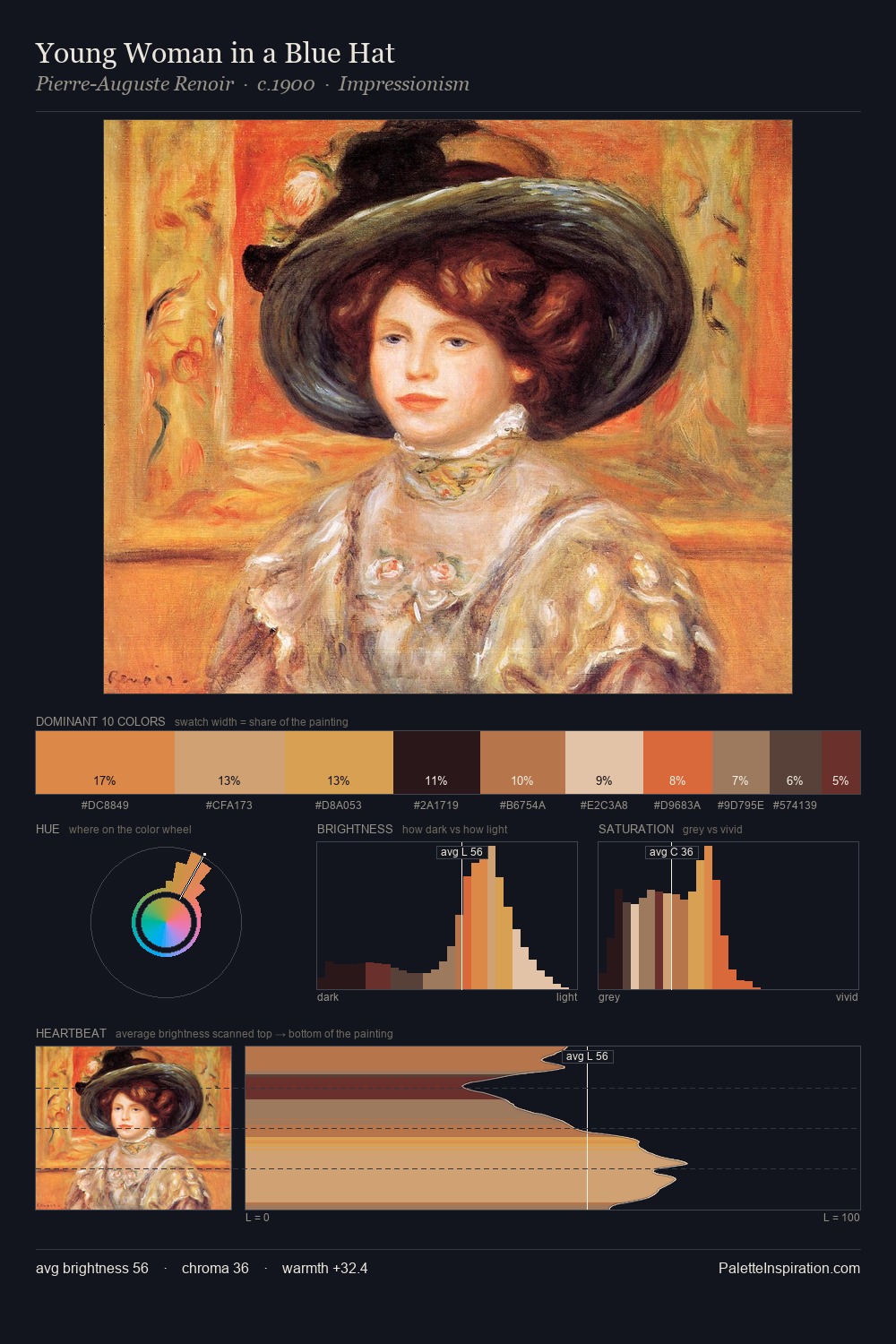896x1344 pixels.
Task: Click the Heartbeat brightness profile chart
Action: [x=553, y=1128]
